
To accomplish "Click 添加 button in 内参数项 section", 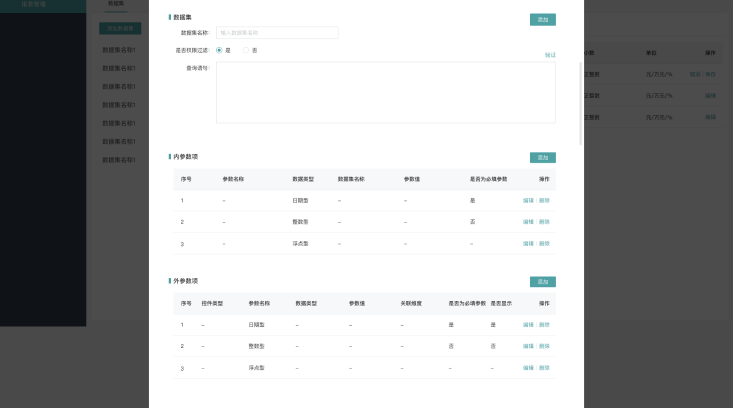I will coord(542,157).
